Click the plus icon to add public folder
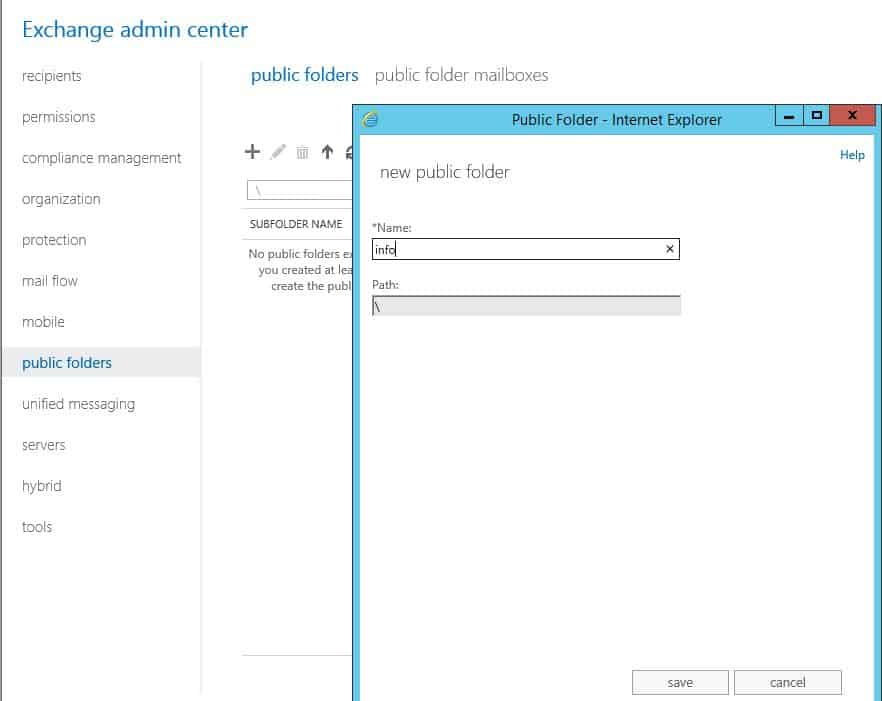The height and width of the screenshot is (701, 882). coord(252,152)
